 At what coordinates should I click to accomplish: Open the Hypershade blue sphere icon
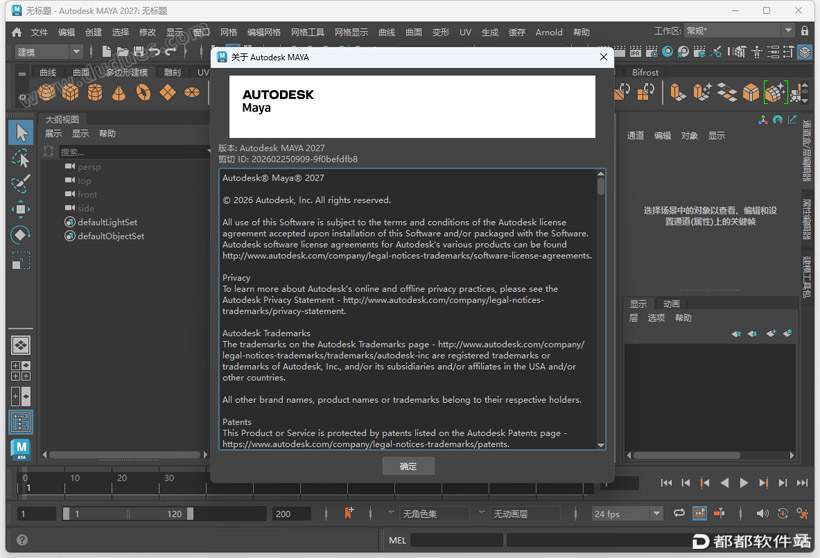(x=667, y=51)
